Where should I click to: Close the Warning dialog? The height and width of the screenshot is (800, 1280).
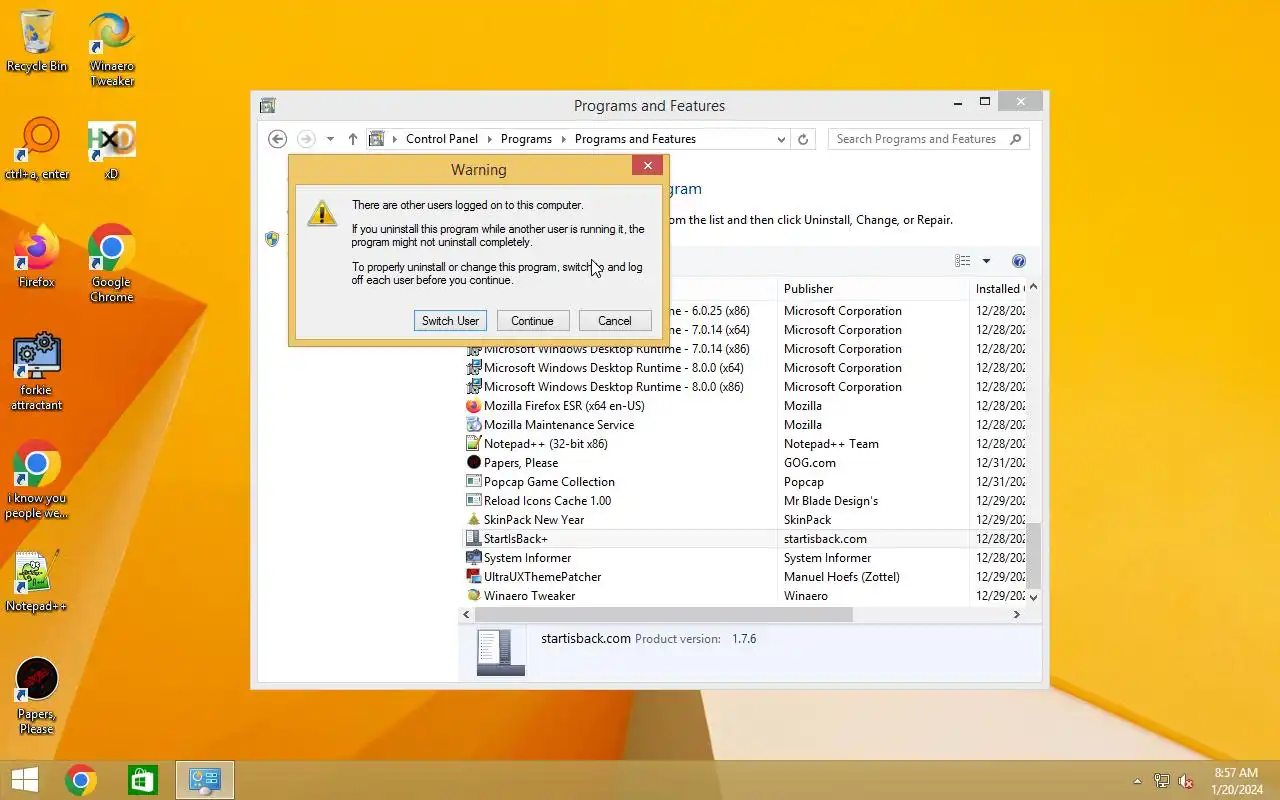(647, 166)
